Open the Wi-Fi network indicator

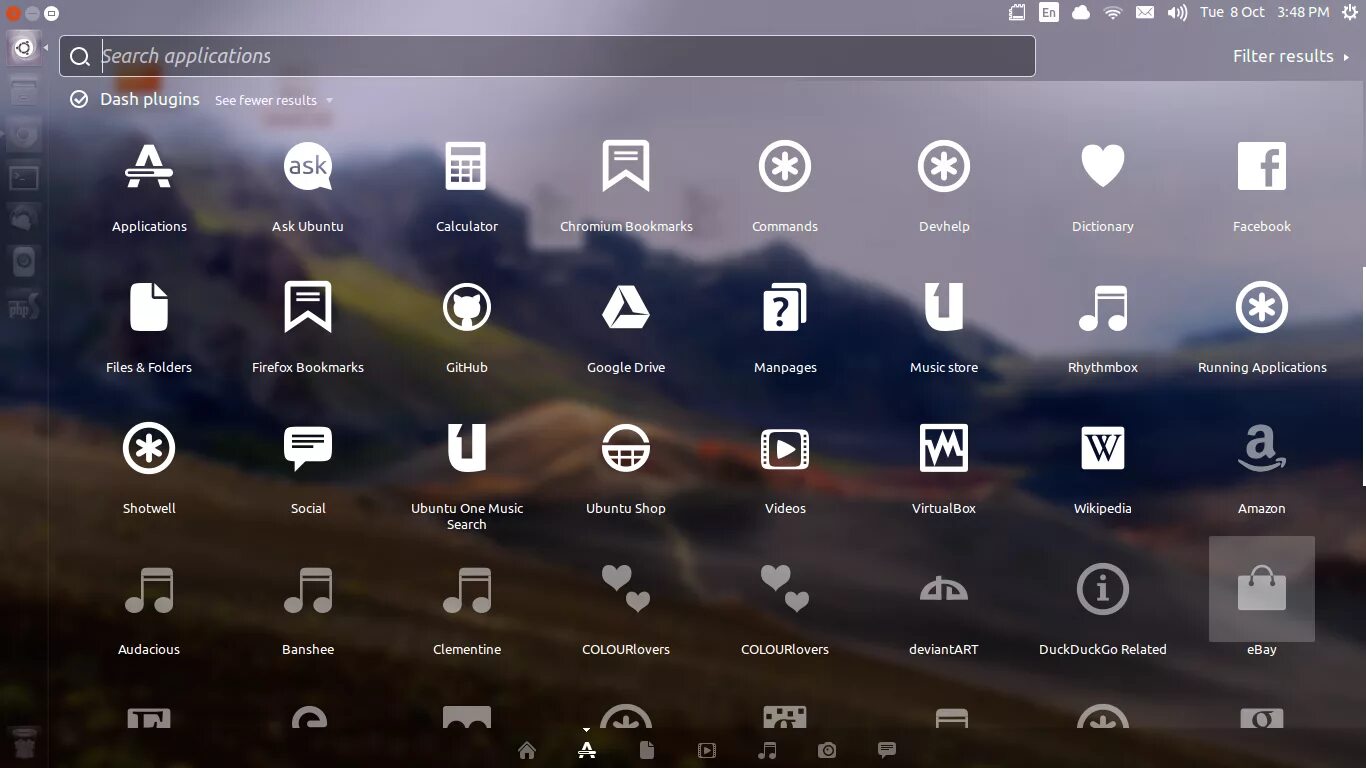click(x=1113, y=12)
